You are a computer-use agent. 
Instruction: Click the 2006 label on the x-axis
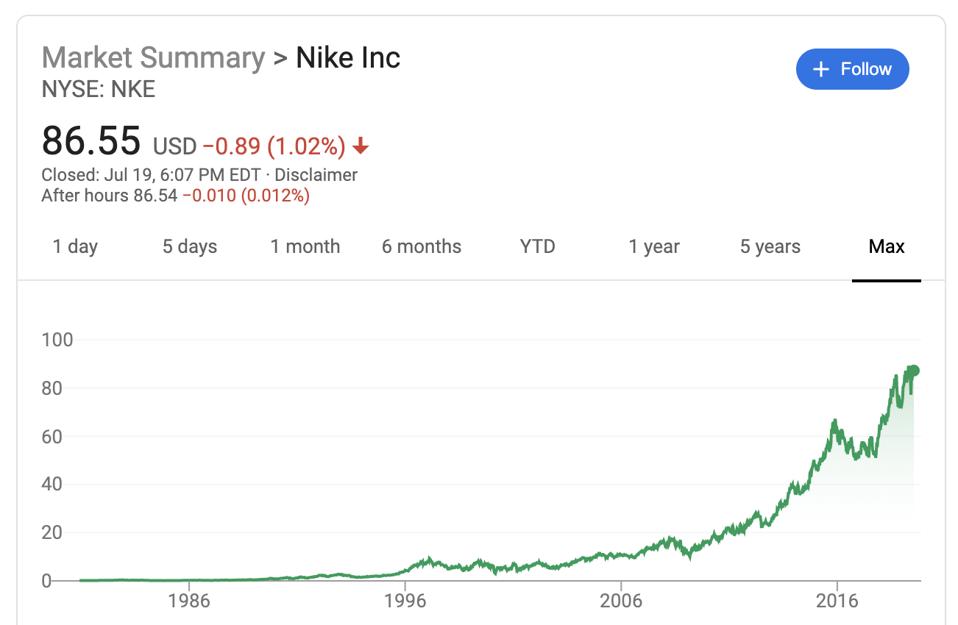click(621, 601)
